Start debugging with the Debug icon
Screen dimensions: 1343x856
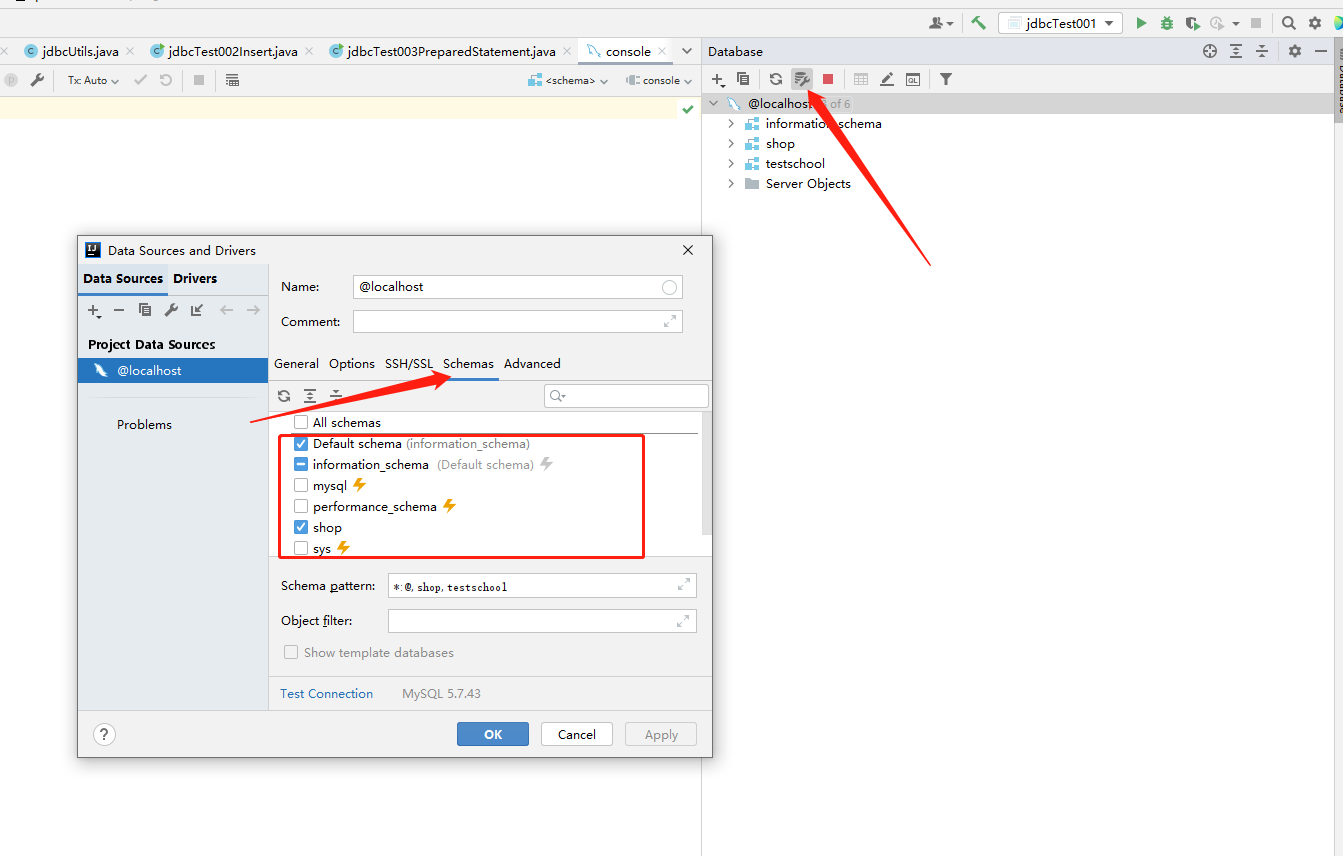tap(1166, 22)
